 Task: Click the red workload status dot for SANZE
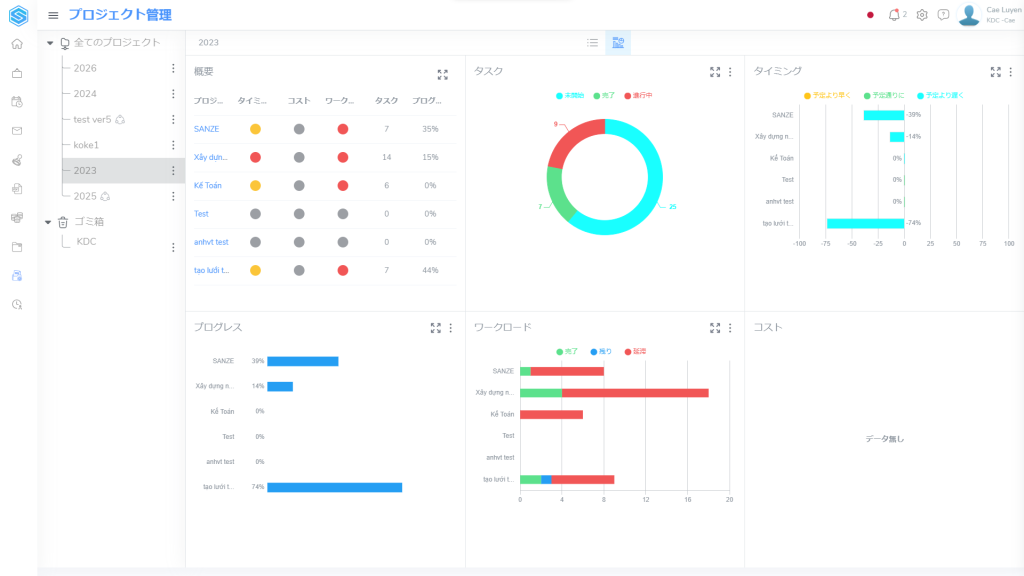343,129
